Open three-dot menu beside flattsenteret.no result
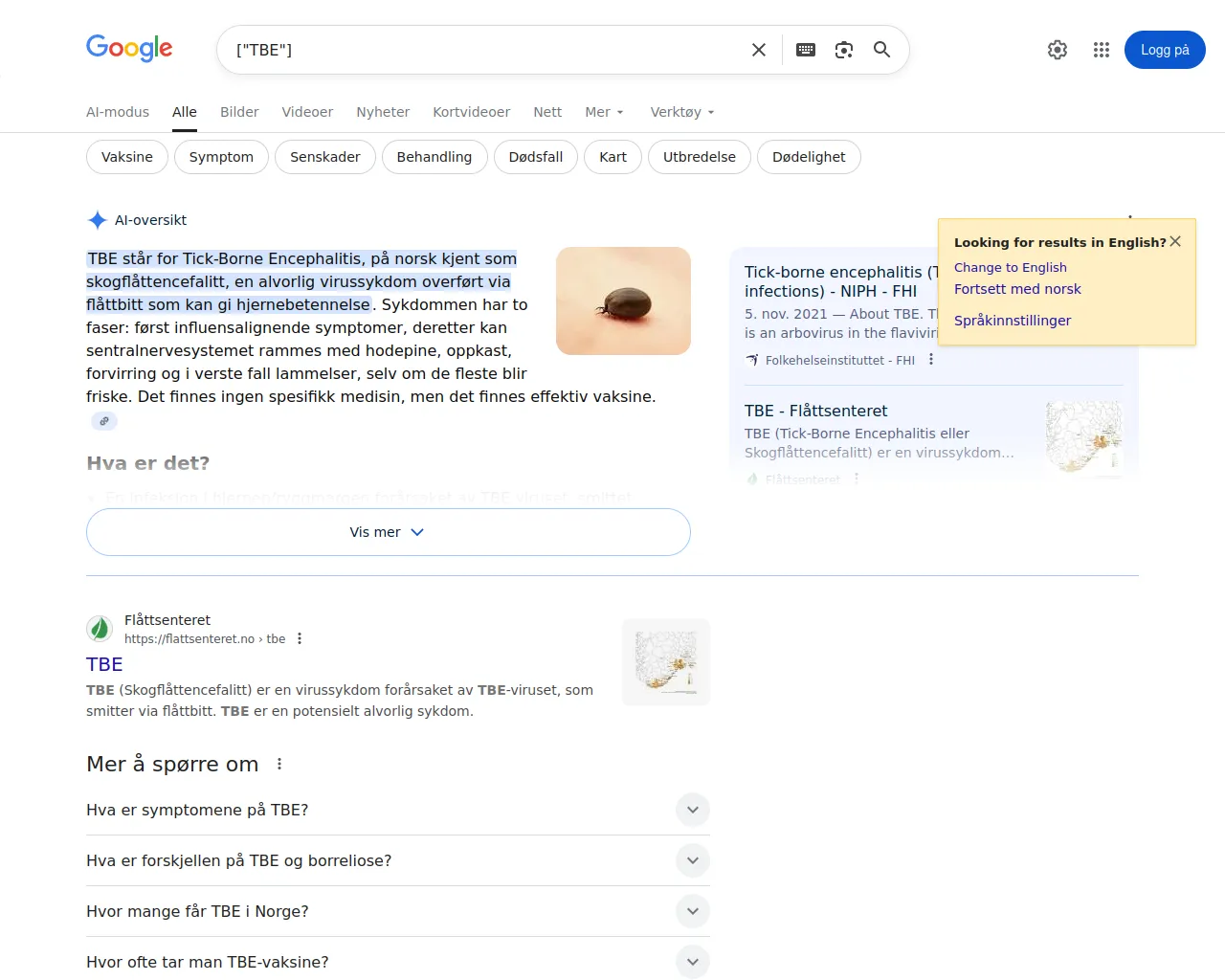 click(300, 638)
